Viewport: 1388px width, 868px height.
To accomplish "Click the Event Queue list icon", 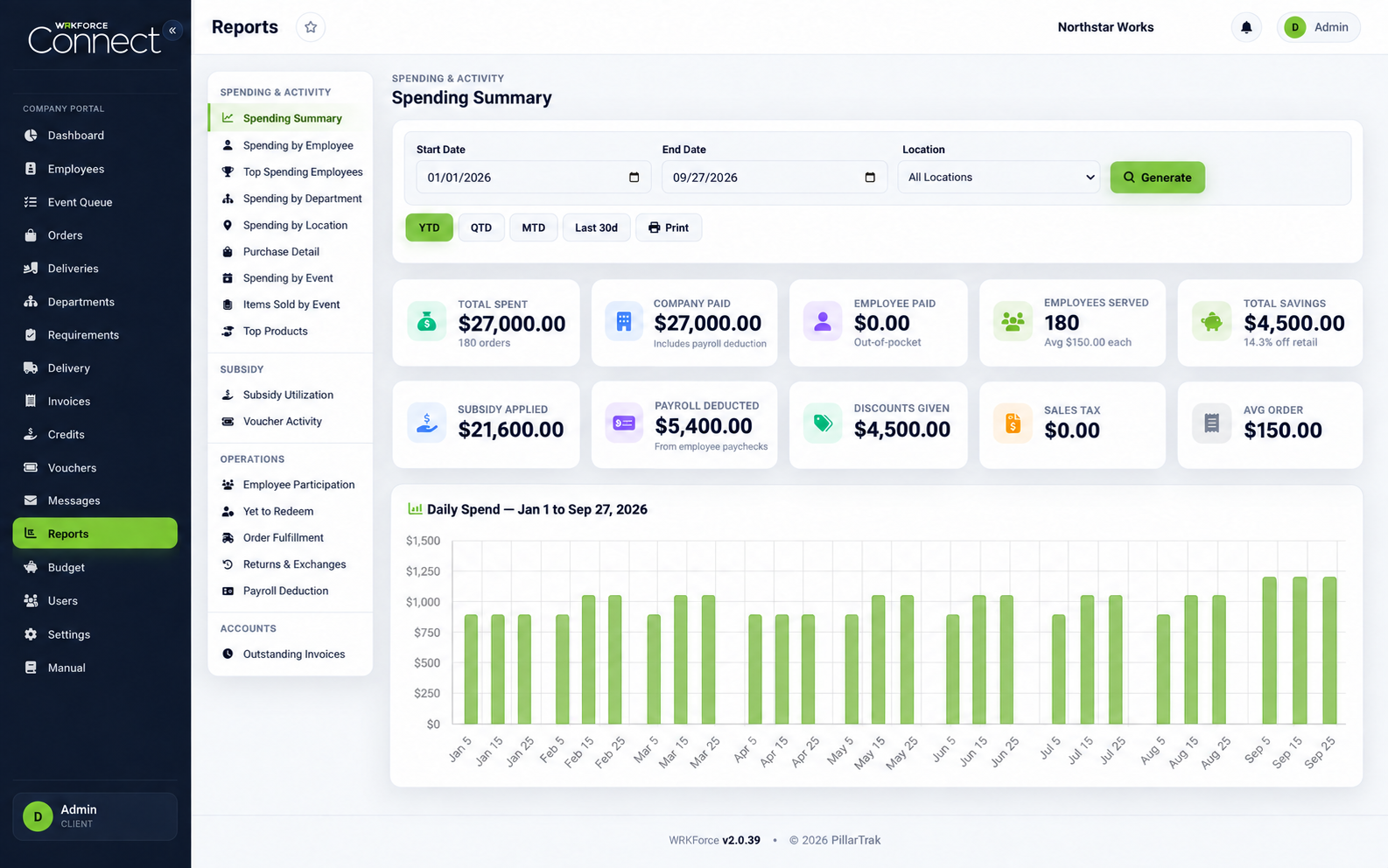I will [31, 202].
